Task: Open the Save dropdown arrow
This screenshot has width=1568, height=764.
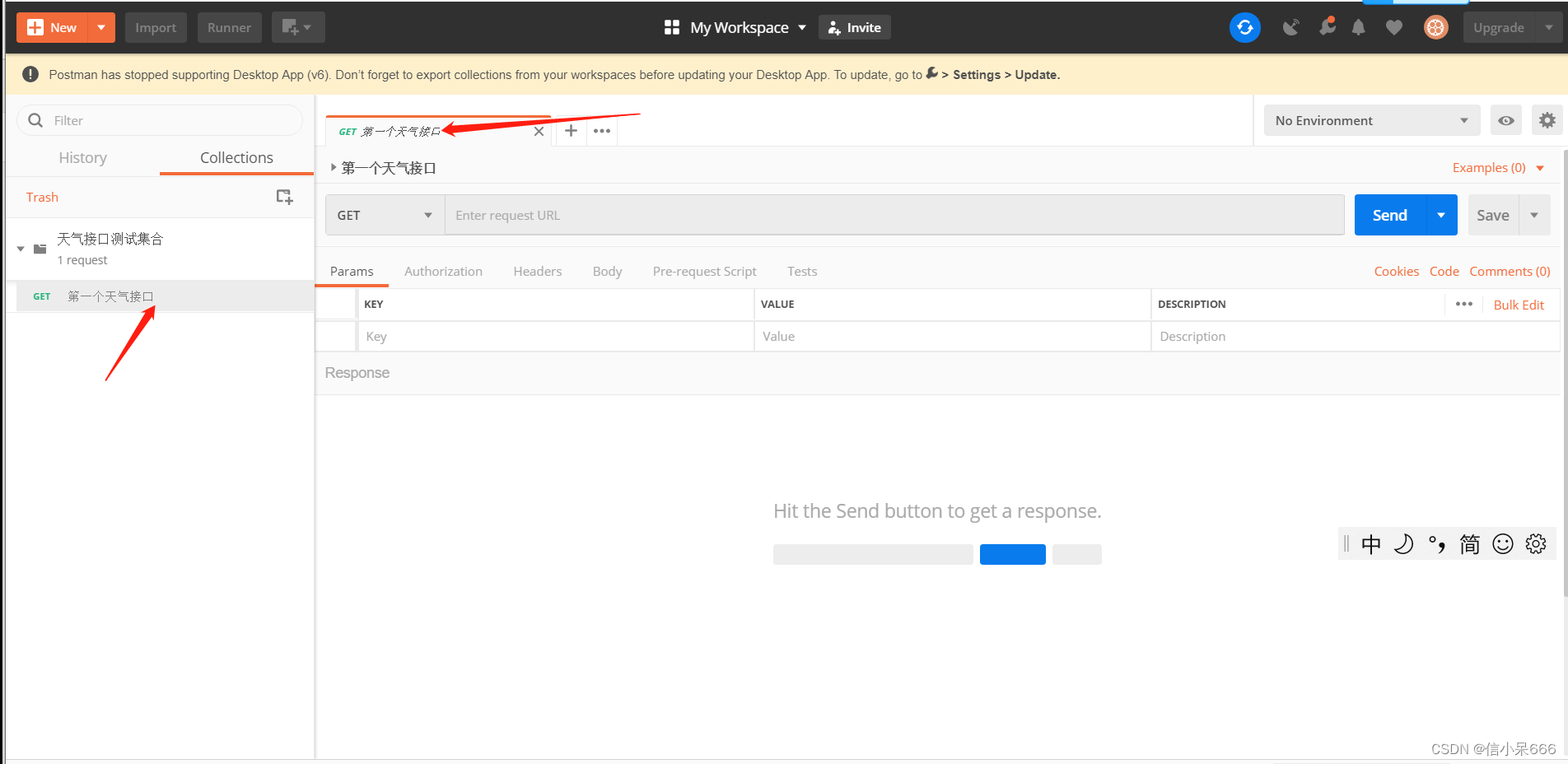Action: [1534, 215]
